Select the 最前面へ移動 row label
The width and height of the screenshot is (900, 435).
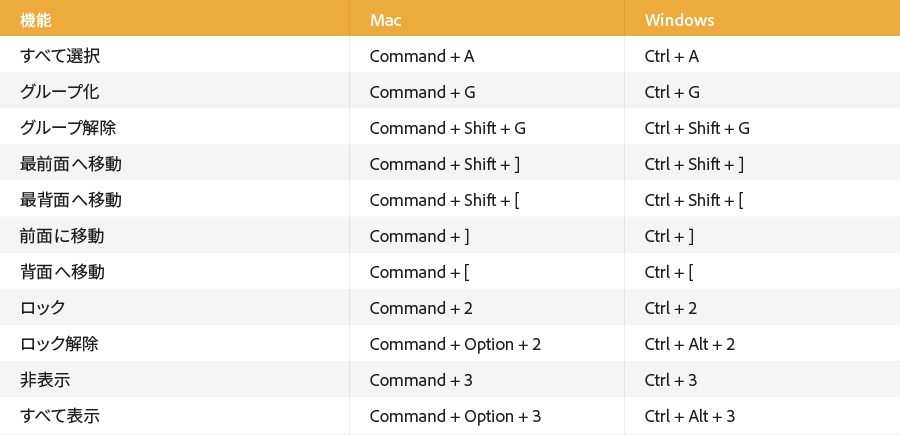[70, 164]
